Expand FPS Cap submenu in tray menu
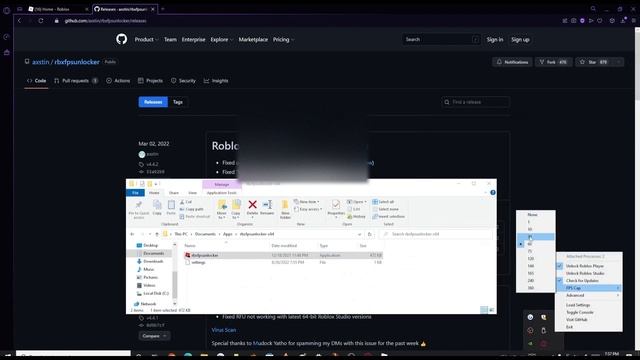 589,288
